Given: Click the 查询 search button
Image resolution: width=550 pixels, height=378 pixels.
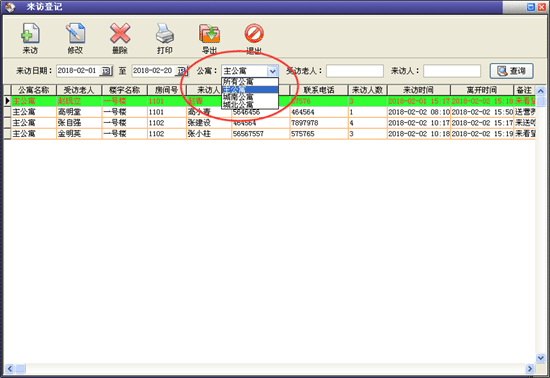Looking at the screenshot, I should tap(511, 71).
